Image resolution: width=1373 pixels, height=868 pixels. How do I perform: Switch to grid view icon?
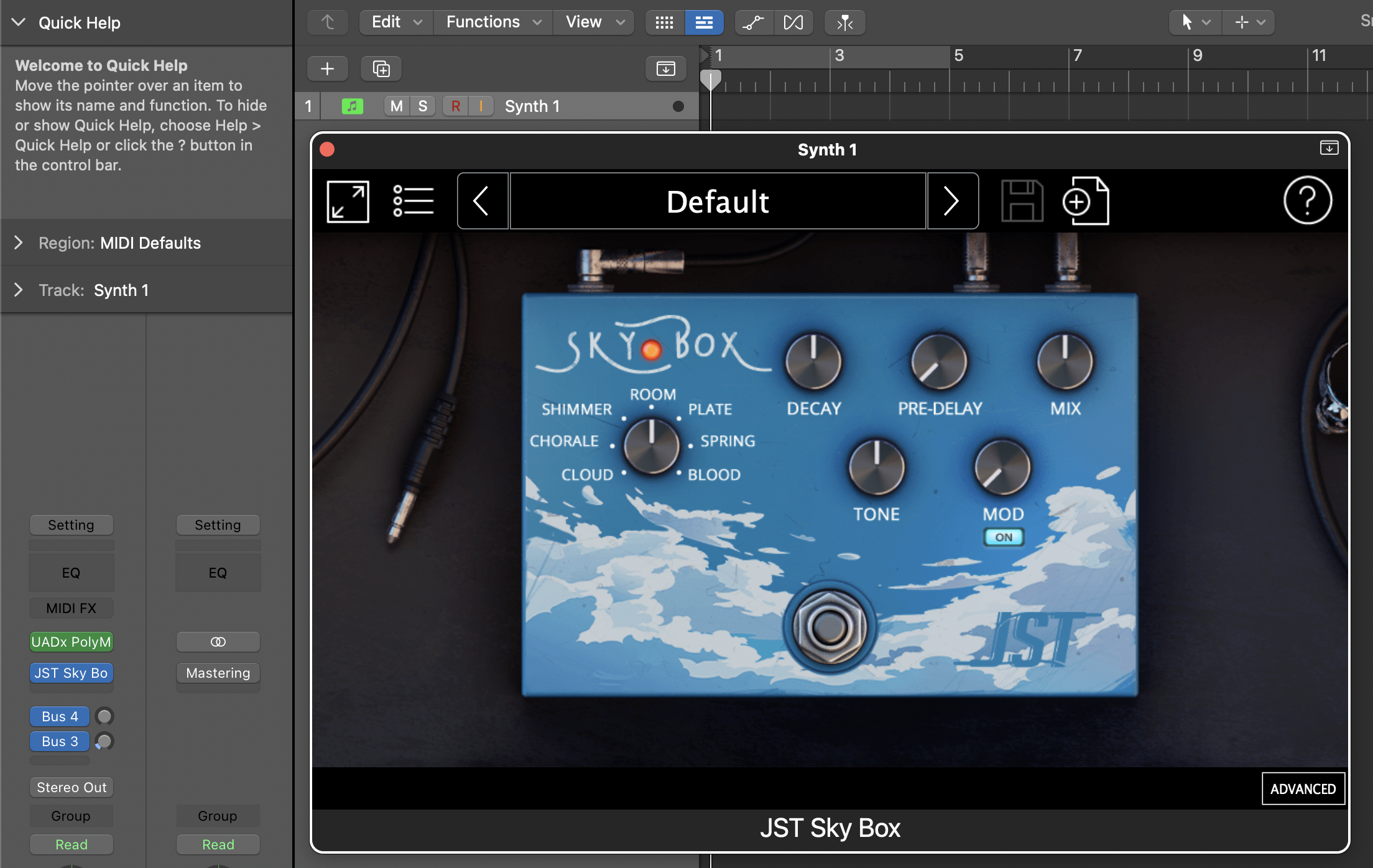tap(664, 22)
